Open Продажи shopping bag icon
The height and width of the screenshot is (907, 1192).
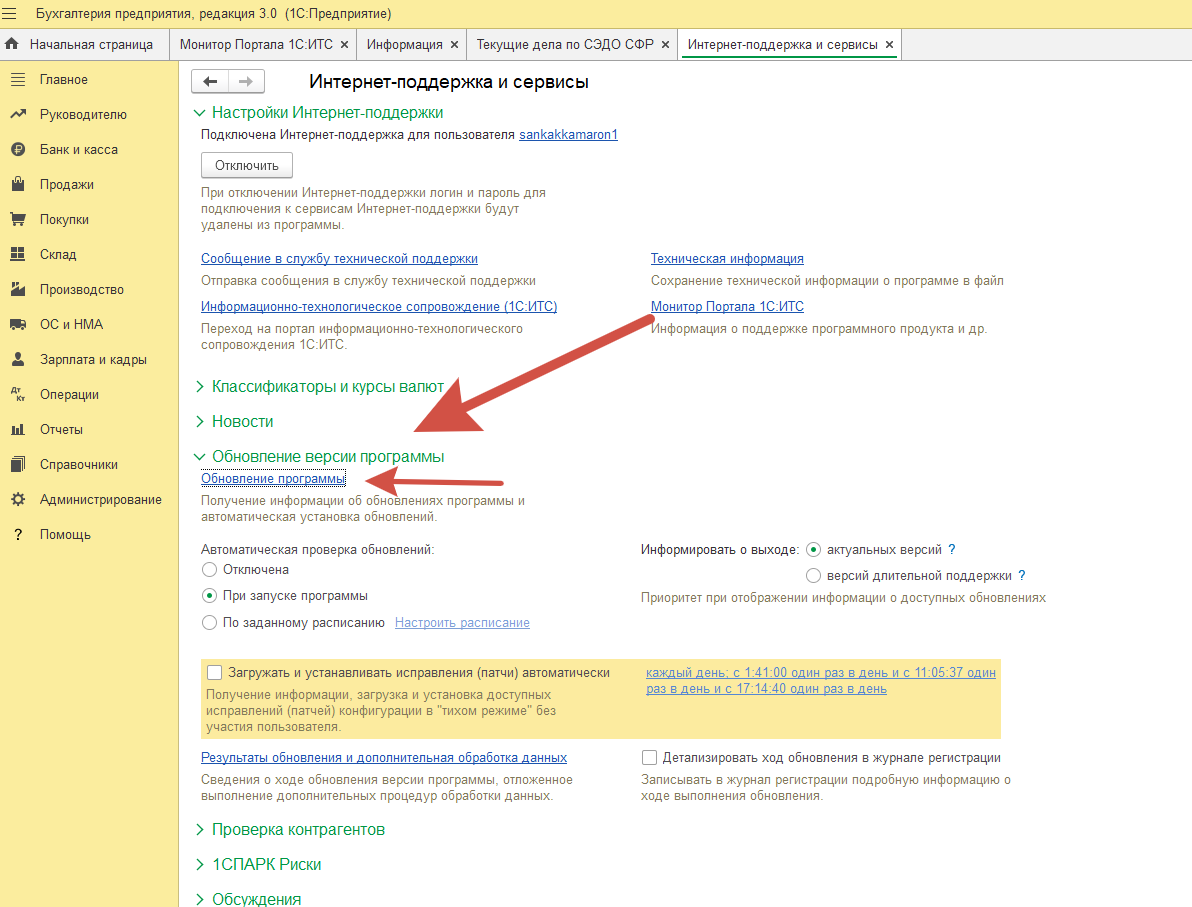tap(17, 185)
